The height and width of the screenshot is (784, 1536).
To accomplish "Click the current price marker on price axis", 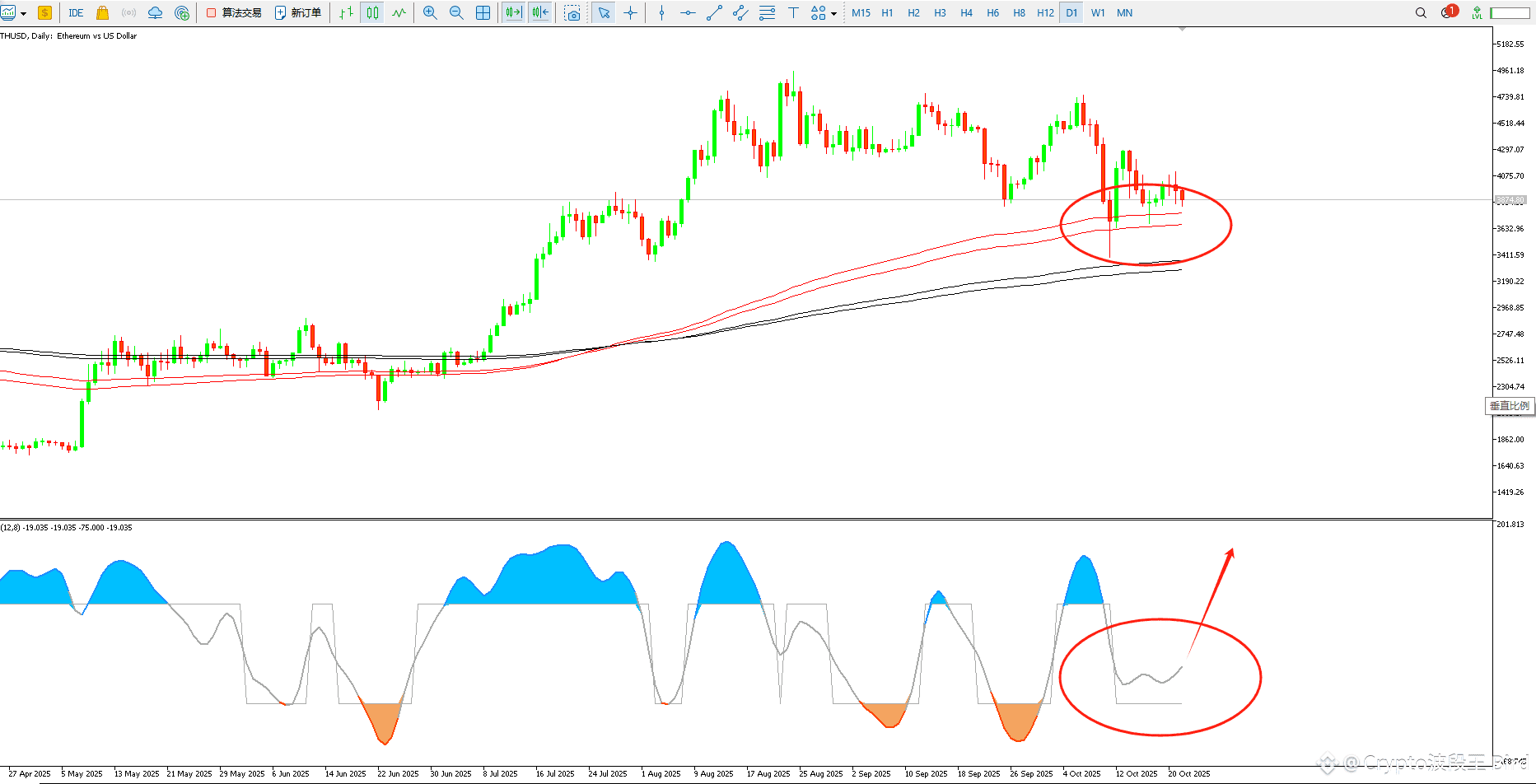I will pyautogui.click(x=1510, y=200).
